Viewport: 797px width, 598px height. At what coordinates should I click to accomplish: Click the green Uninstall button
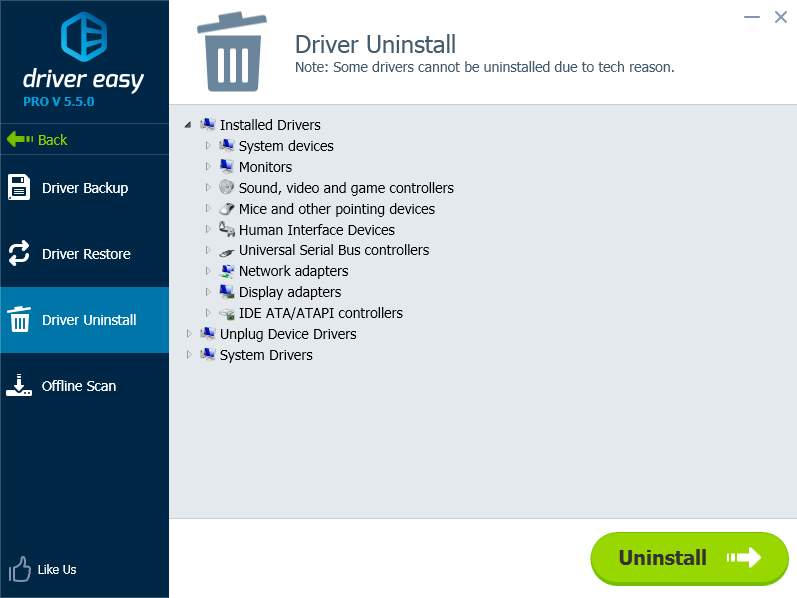click(x=689, y=558)
